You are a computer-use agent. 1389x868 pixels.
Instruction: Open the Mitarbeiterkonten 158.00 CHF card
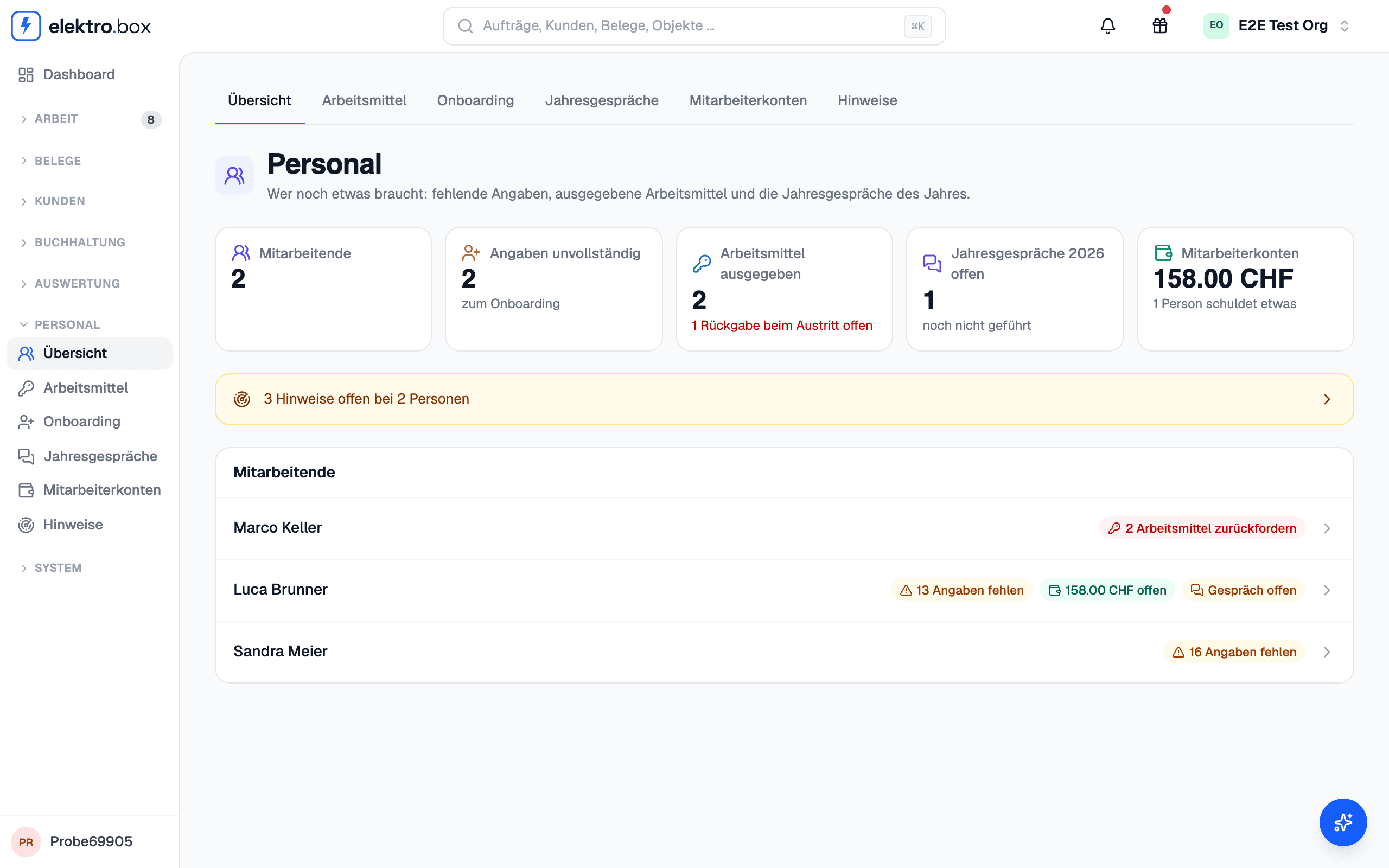pos(1245,289)
